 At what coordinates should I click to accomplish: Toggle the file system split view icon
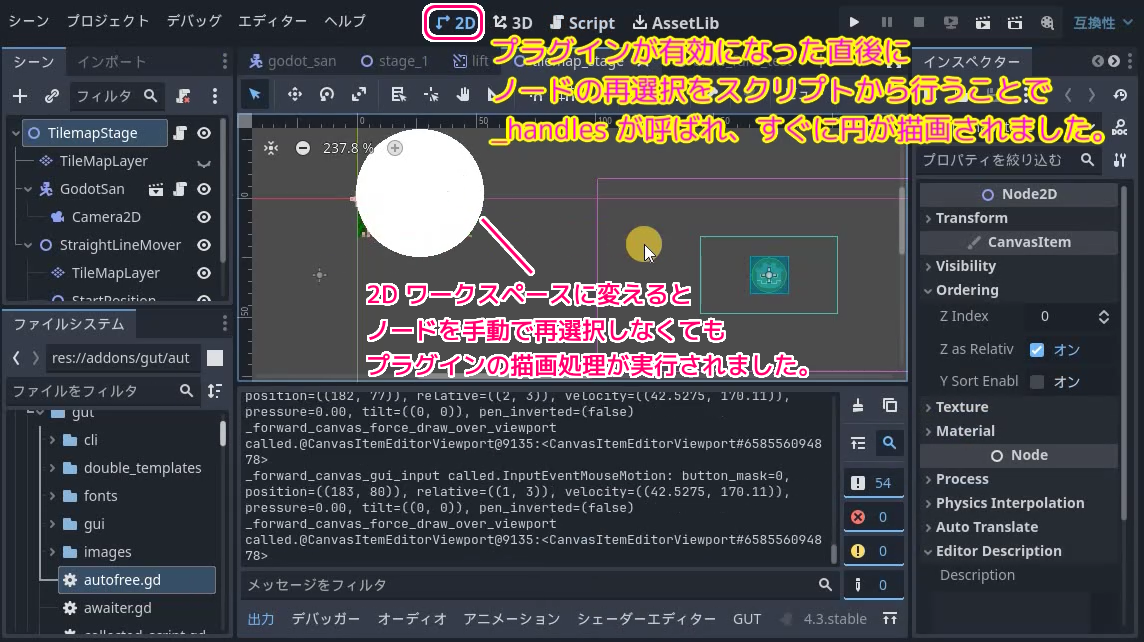click(x=214, y=357)
